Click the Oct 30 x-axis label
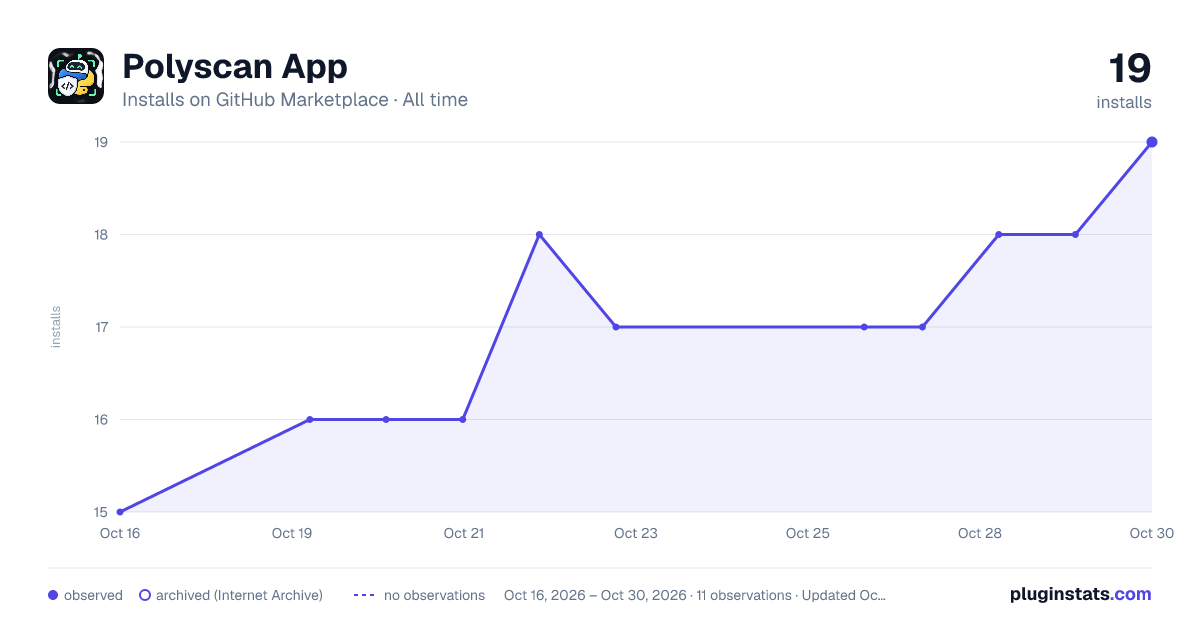 (1151, 533)
